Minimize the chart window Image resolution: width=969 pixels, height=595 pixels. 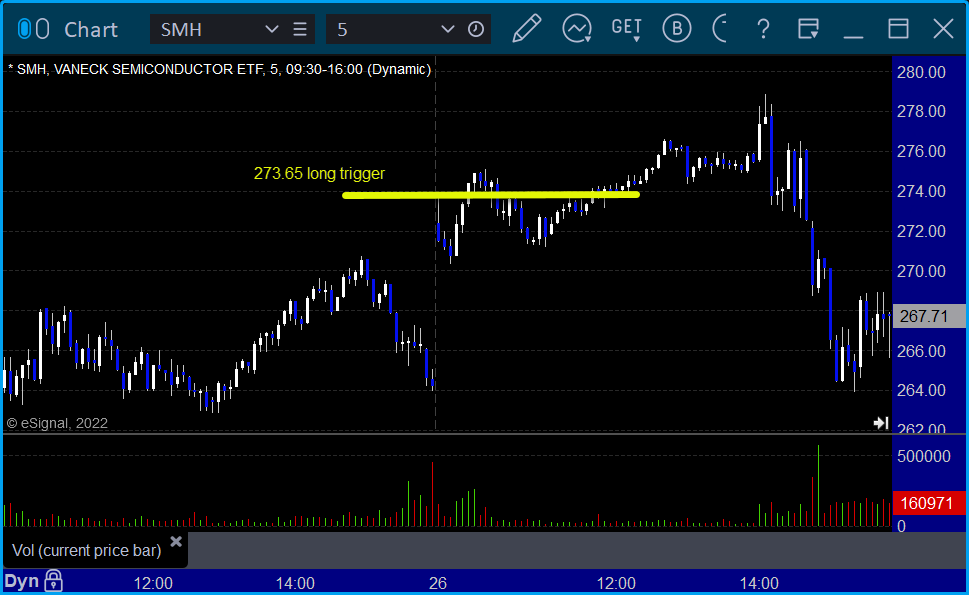point(853,36)
